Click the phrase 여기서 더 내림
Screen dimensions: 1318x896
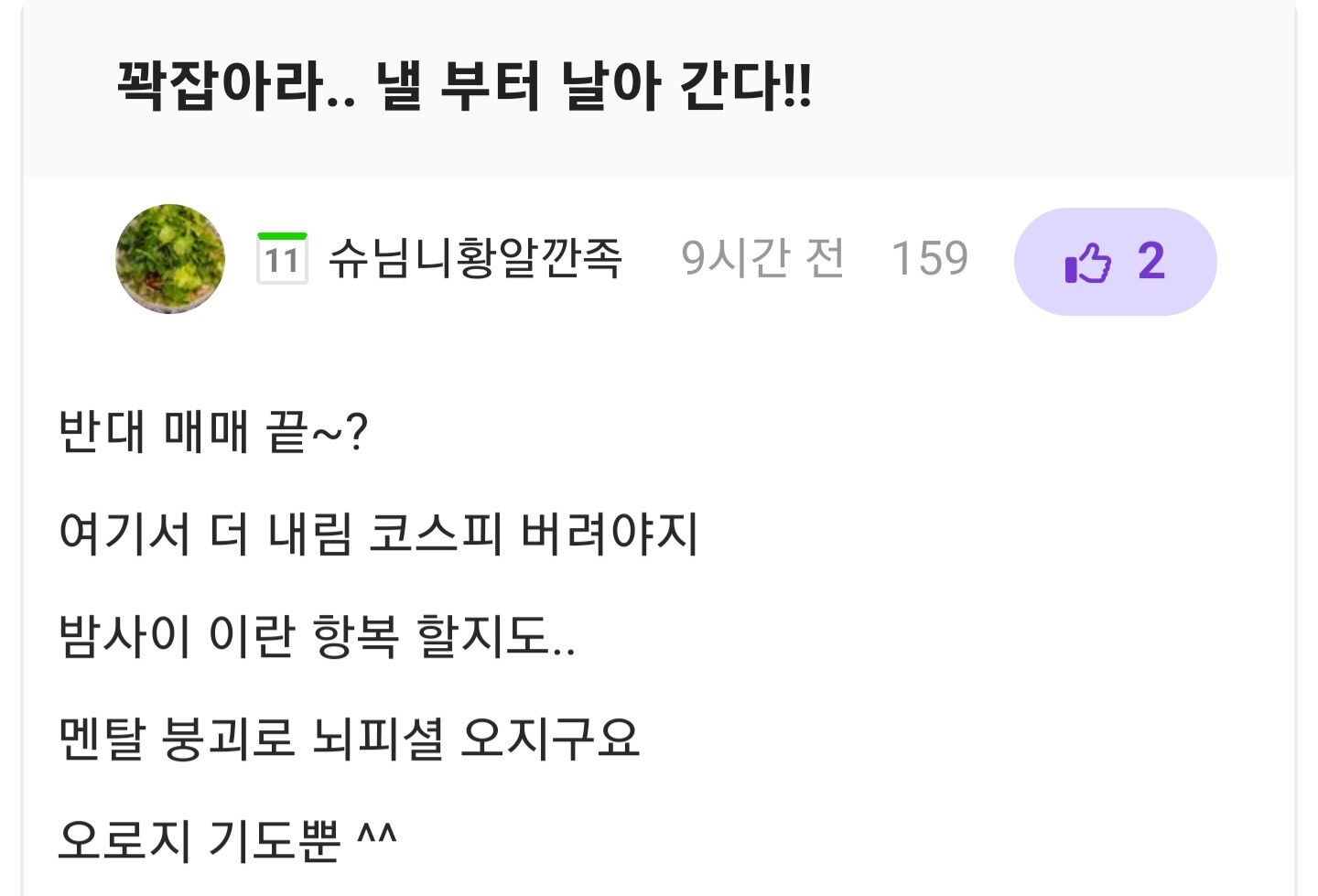[x=205, y=534]
